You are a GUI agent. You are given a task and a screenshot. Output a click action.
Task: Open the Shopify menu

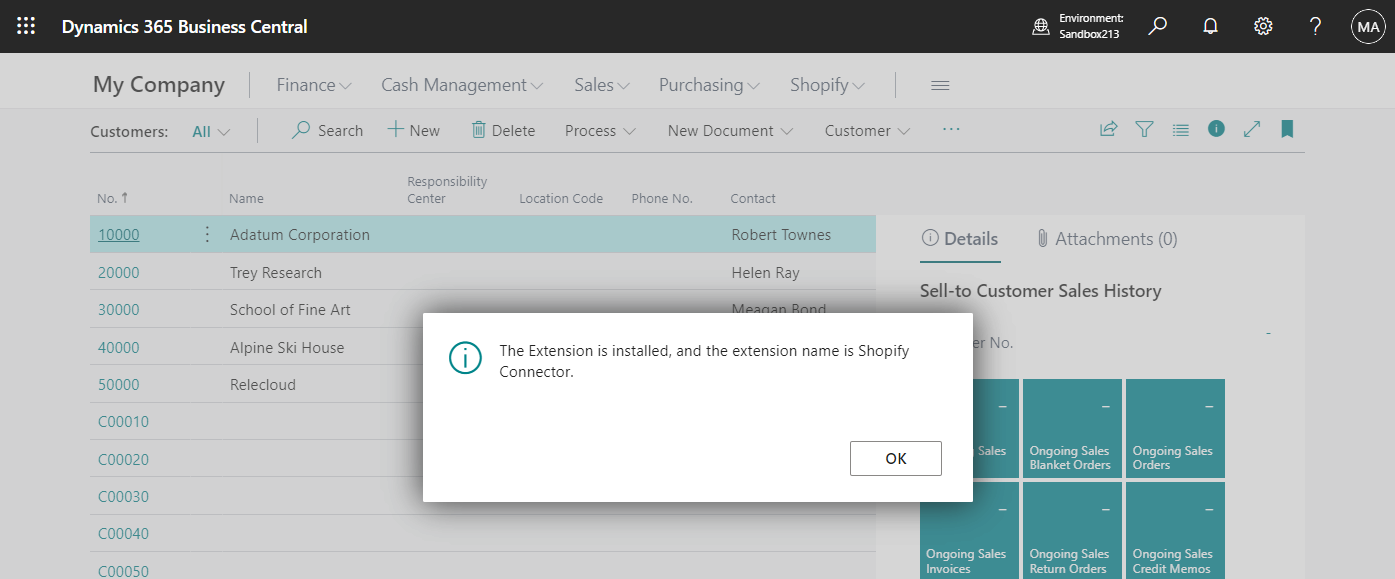(826, 84)
